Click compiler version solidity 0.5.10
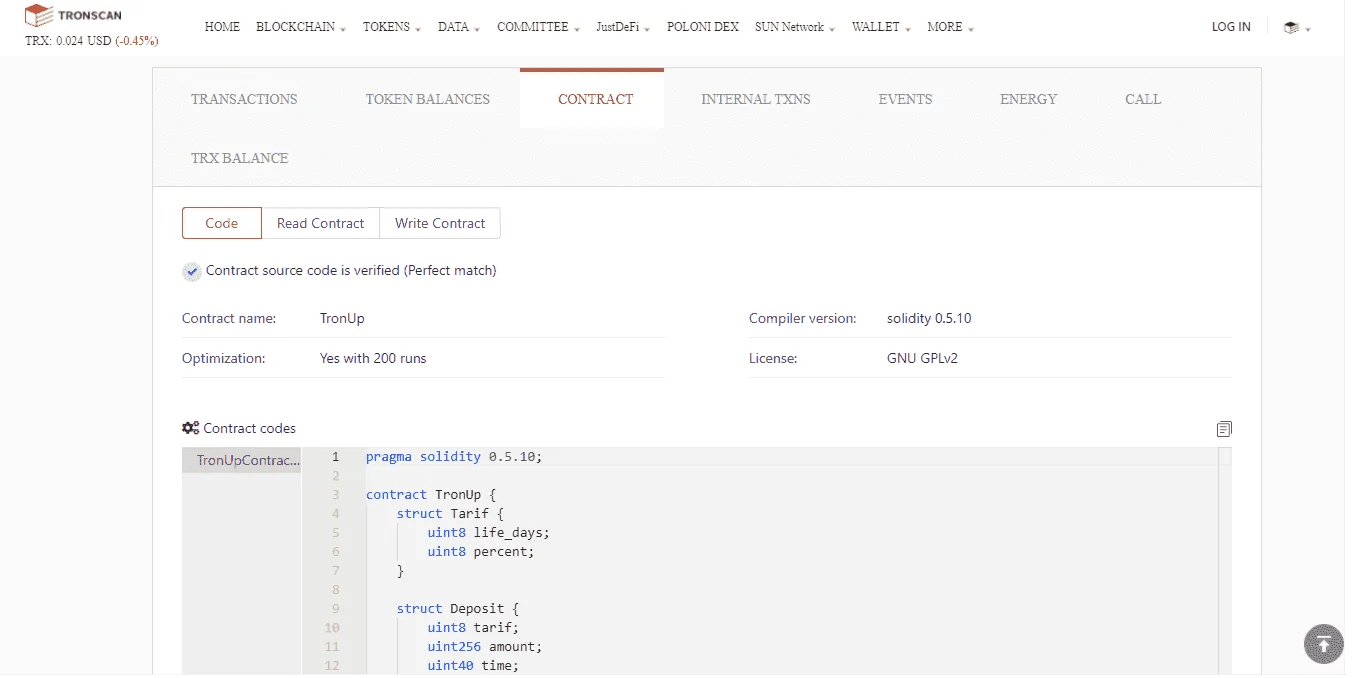 point(929,318)
